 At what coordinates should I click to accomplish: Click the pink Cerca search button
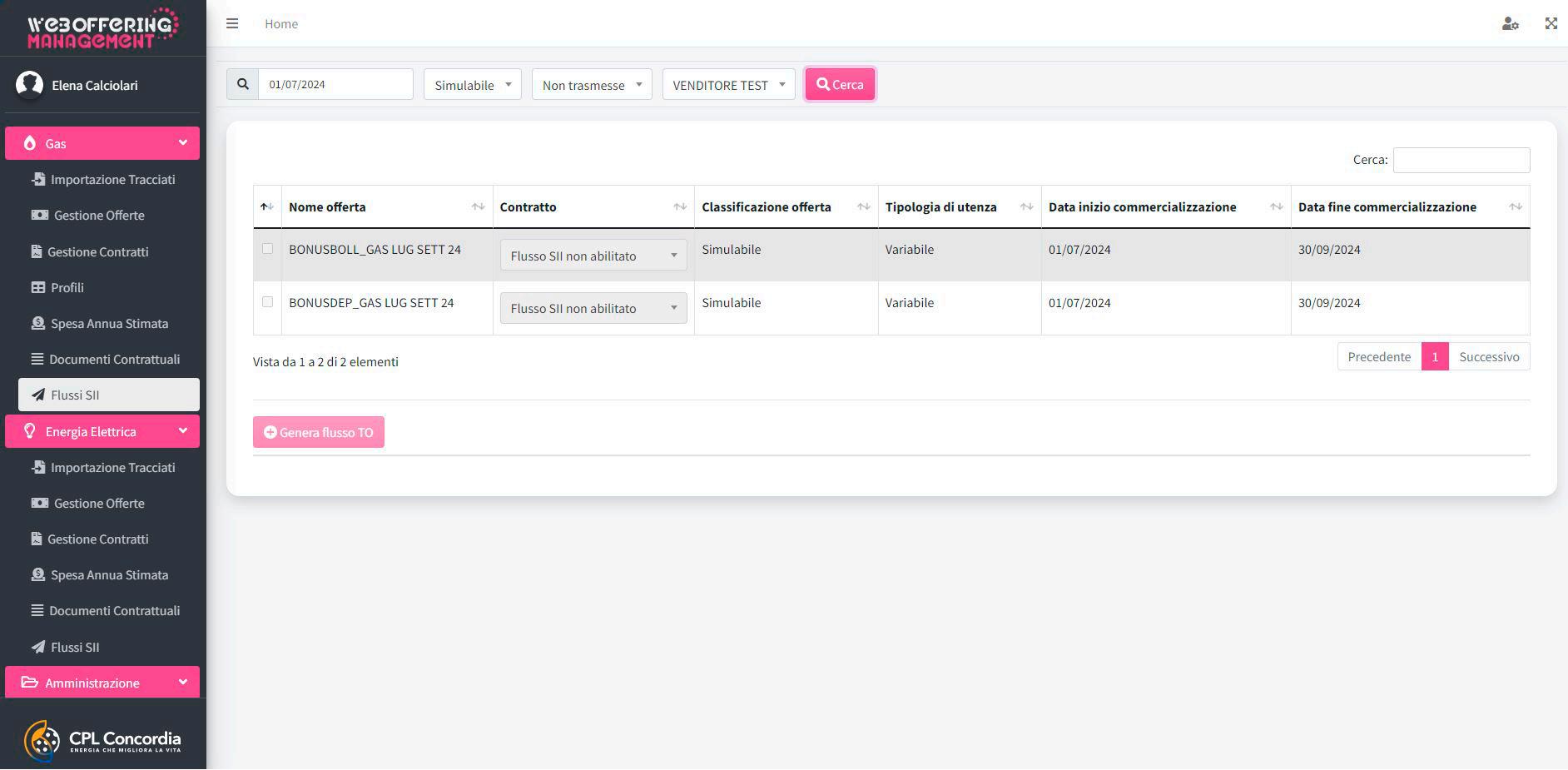point(840,84)
